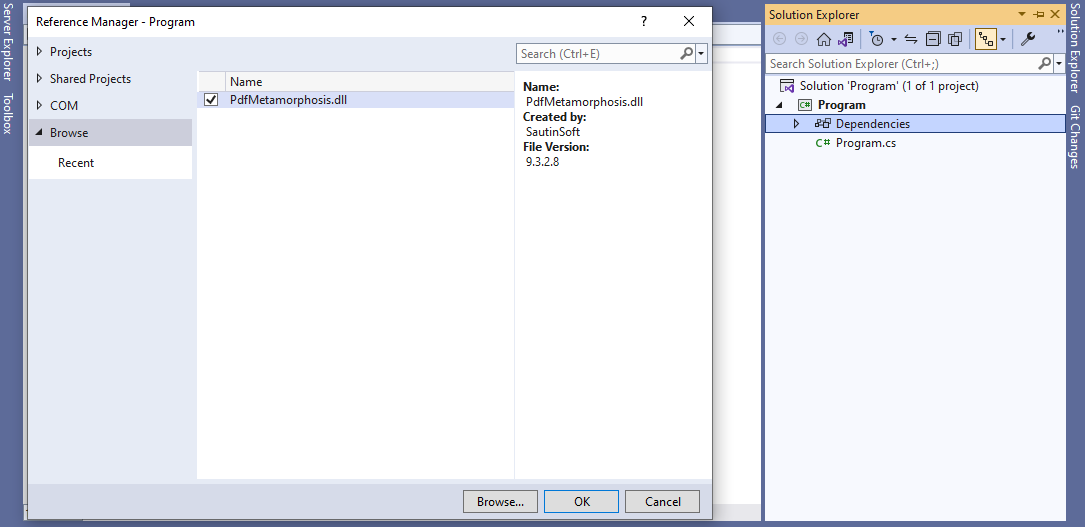Image resolution: width=1090 pixels, height=532 pixels.
Task: Open the Git Changes side tab
Action: (1075, 137)
